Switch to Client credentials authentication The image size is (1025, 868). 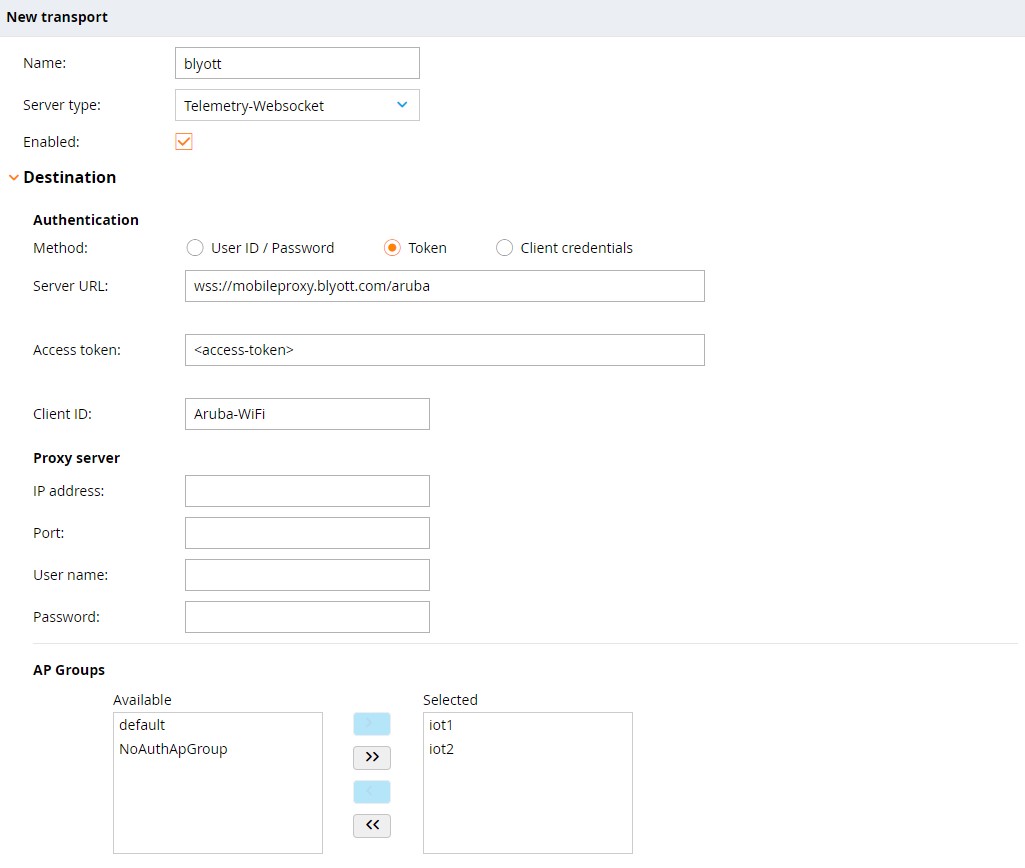point(504,247)
